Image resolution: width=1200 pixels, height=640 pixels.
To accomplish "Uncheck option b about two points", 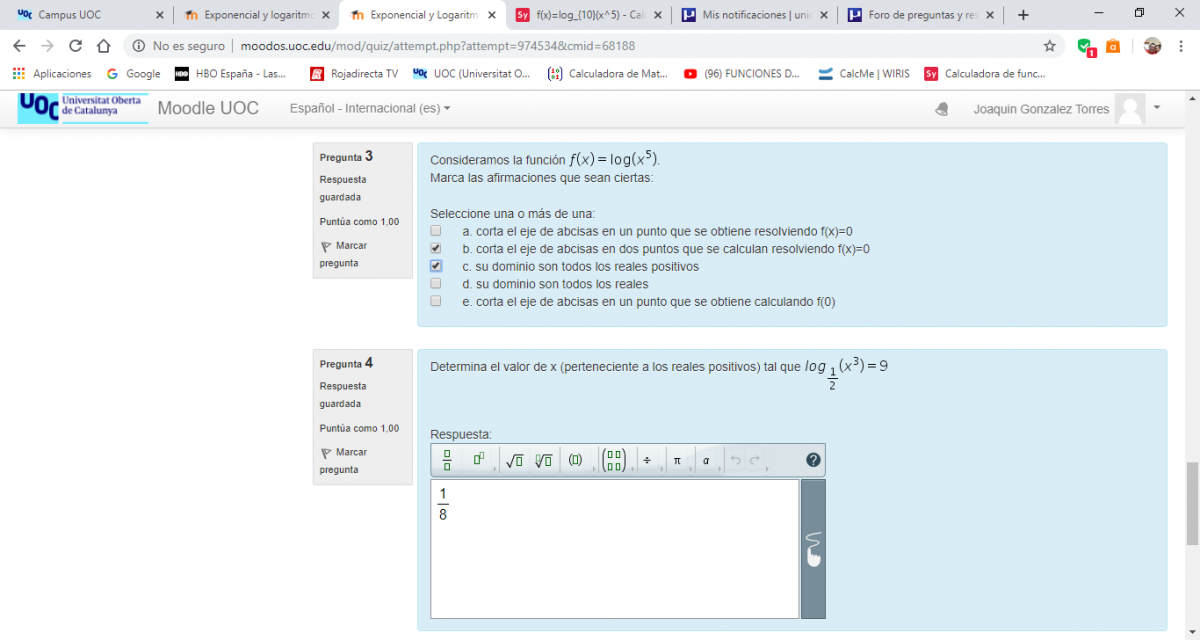I will coord(436,249).
